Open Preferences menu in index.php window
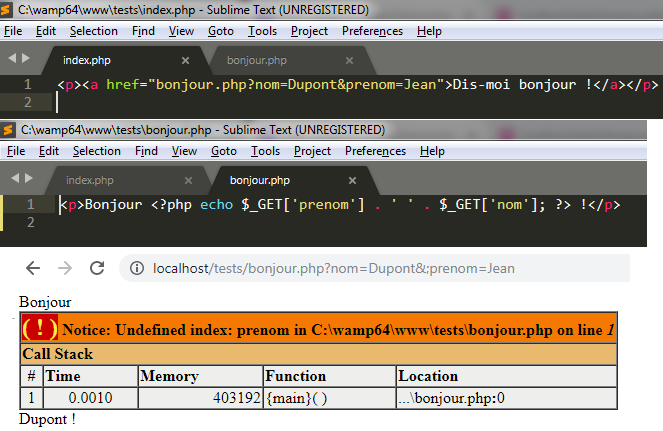The image size is (663, 431). pyautogui.click(x=372, y=31)
